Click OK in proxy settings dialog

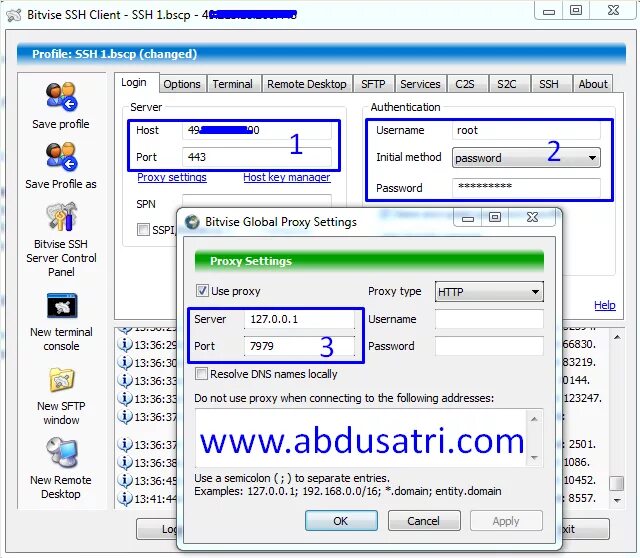[341, 521]
